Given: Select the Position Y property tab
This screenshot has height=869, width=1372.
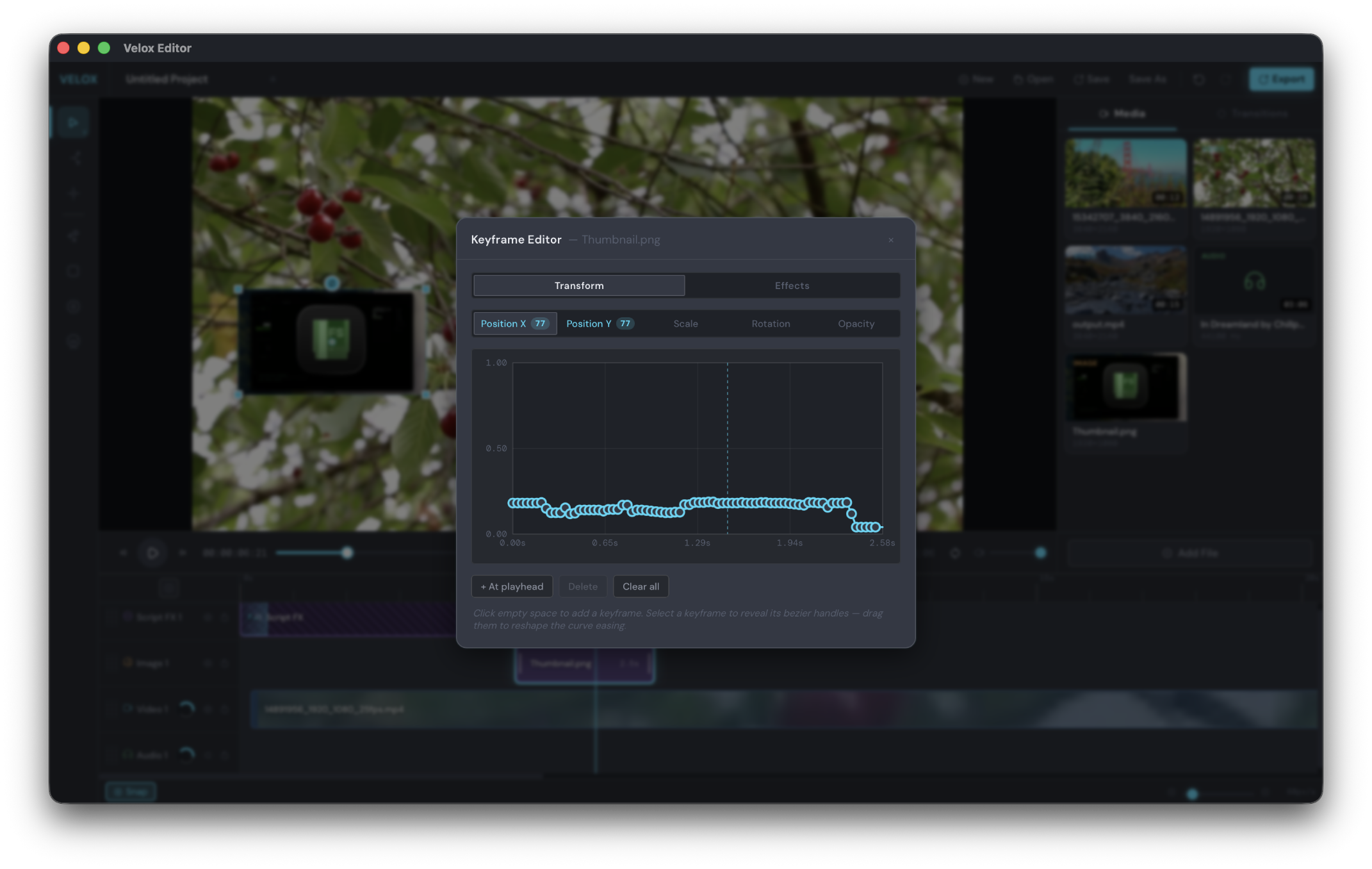Looking at the screenshot, I should click(x=600, y=324).
